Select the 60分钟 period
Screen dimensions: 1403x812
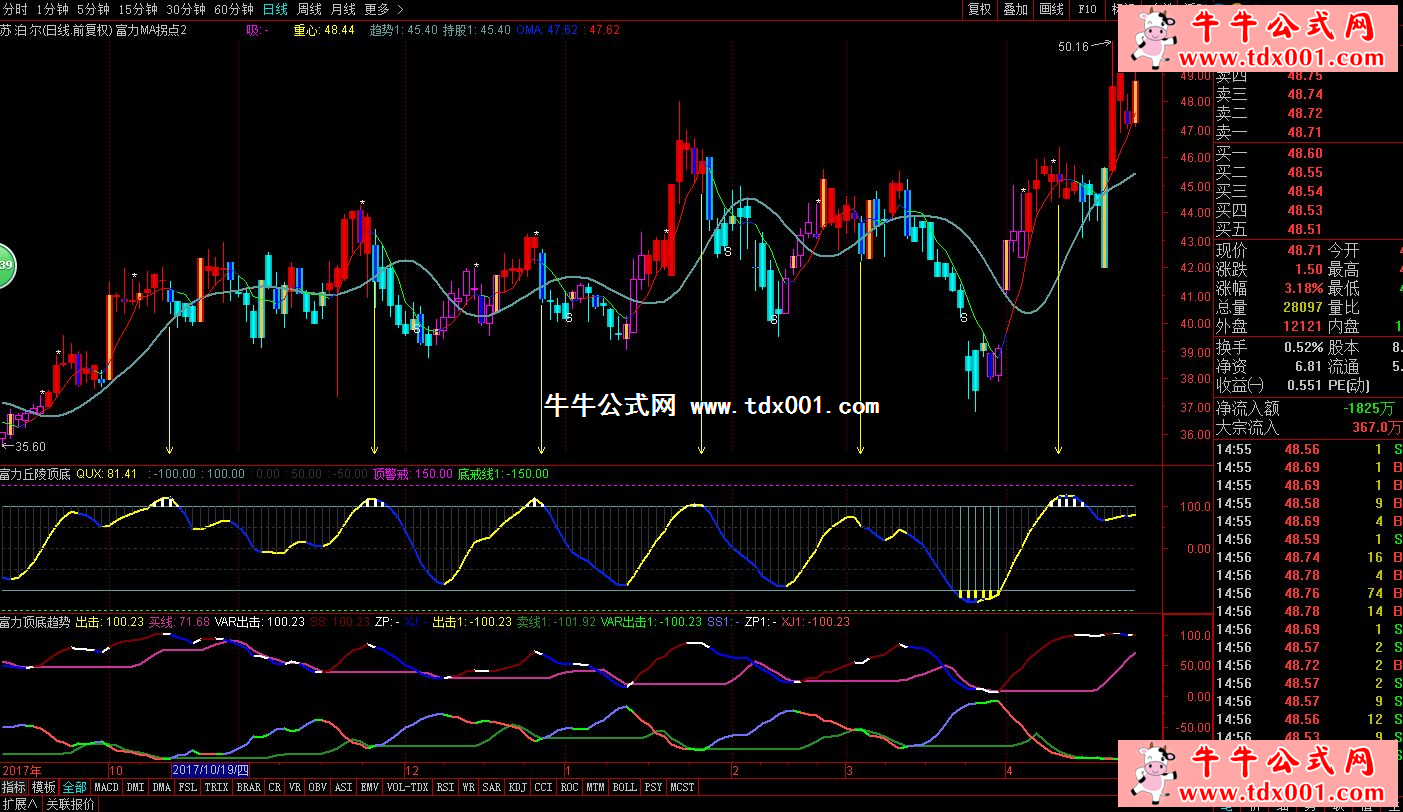tap(234, 9)
